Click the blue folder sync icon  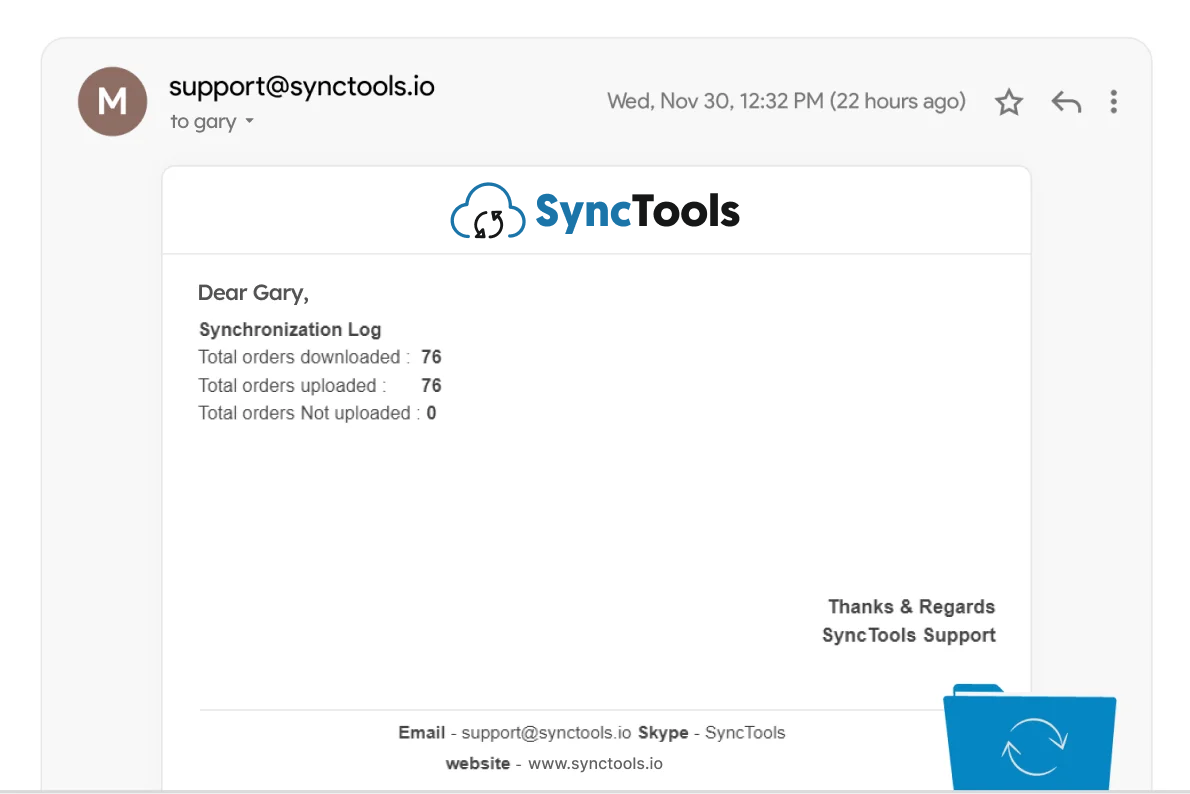click(1031, 740)
